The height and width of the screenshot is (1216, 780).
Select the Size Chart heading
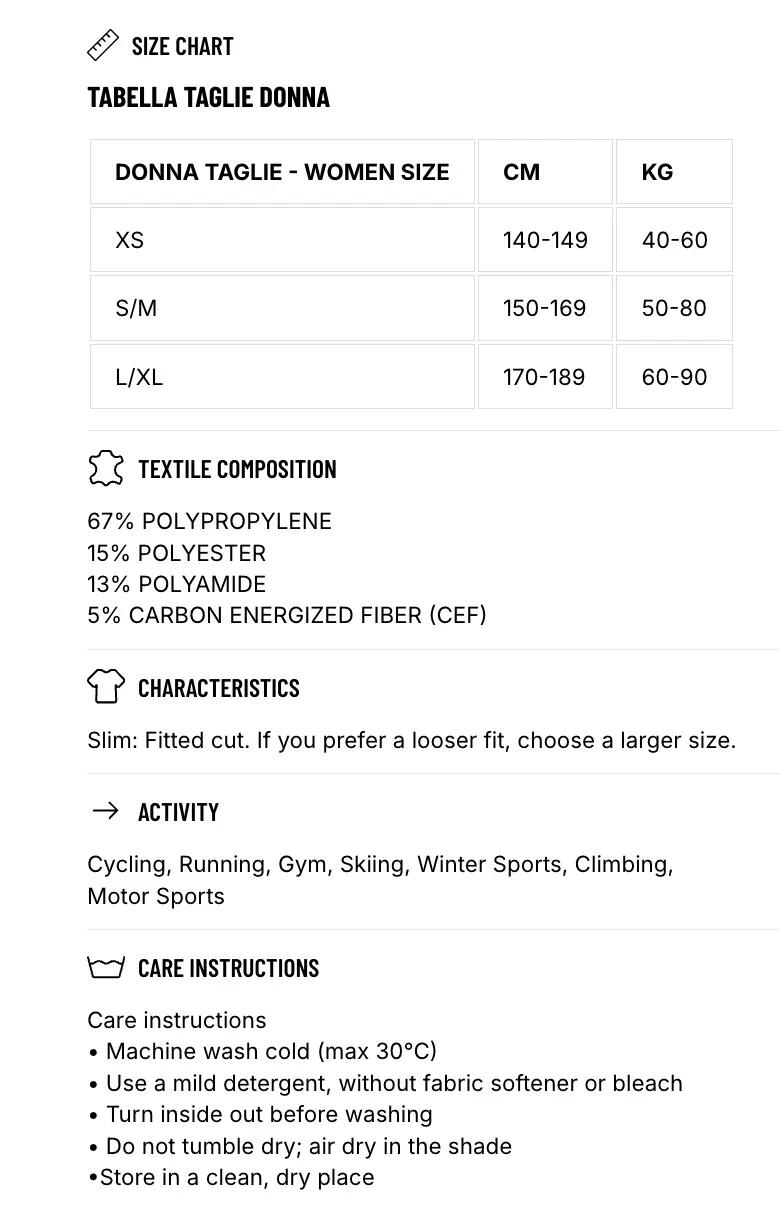coord(182,46)
